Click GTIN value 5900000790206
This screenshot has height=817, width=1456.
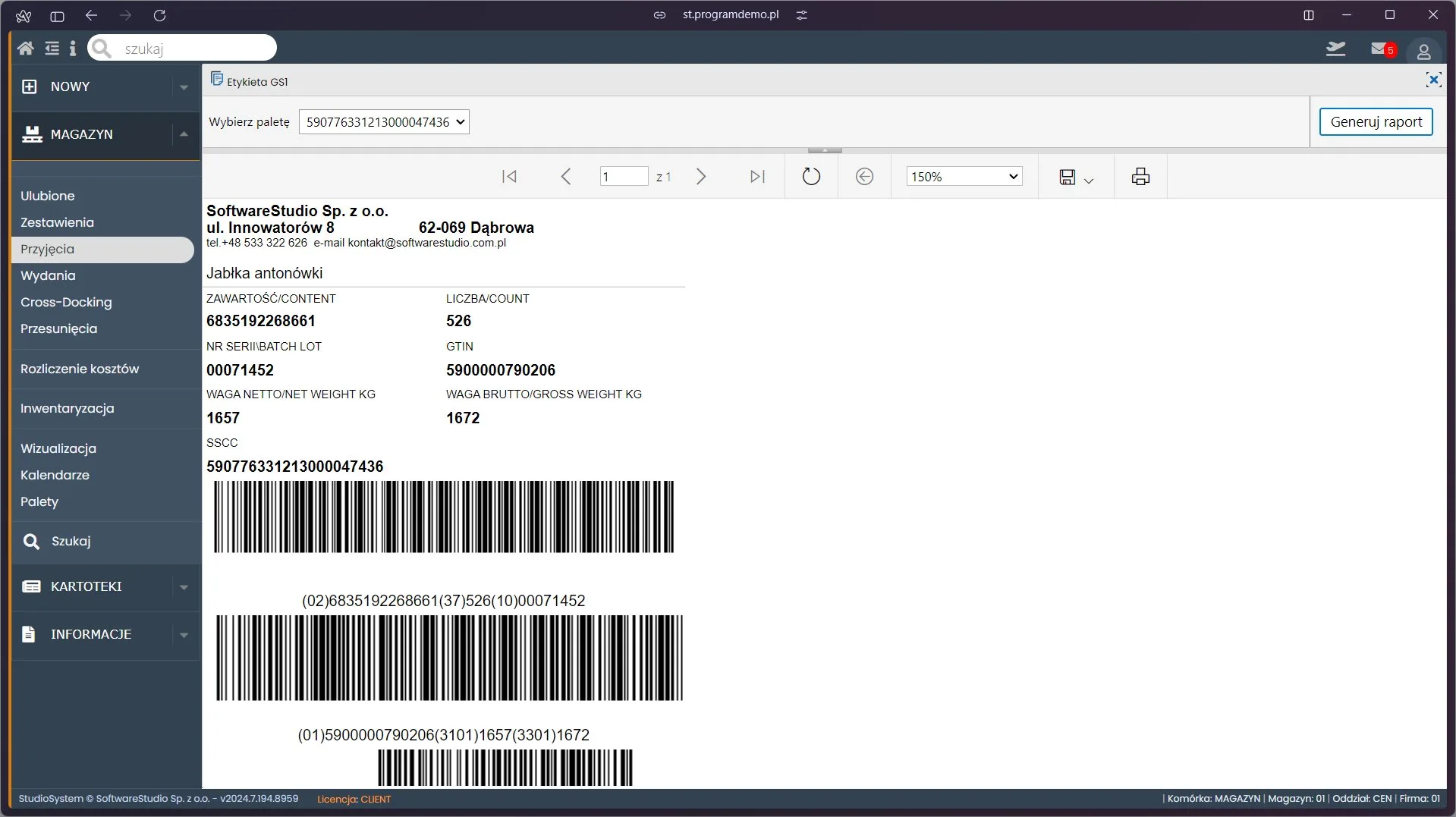click(x=501, y=370)
